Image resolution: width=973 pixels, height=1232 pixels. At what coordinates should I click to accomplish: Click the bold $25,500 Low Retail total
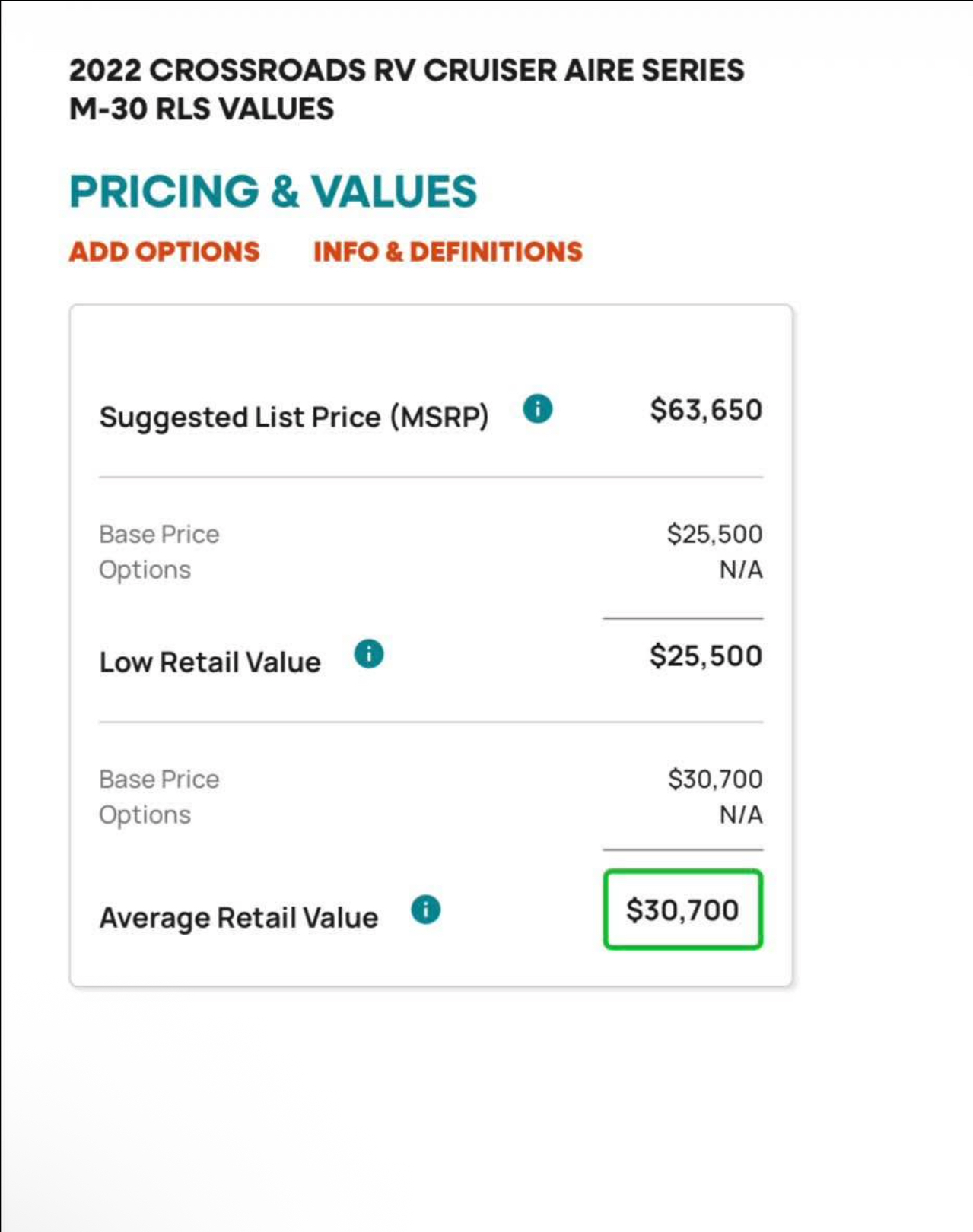706,656
